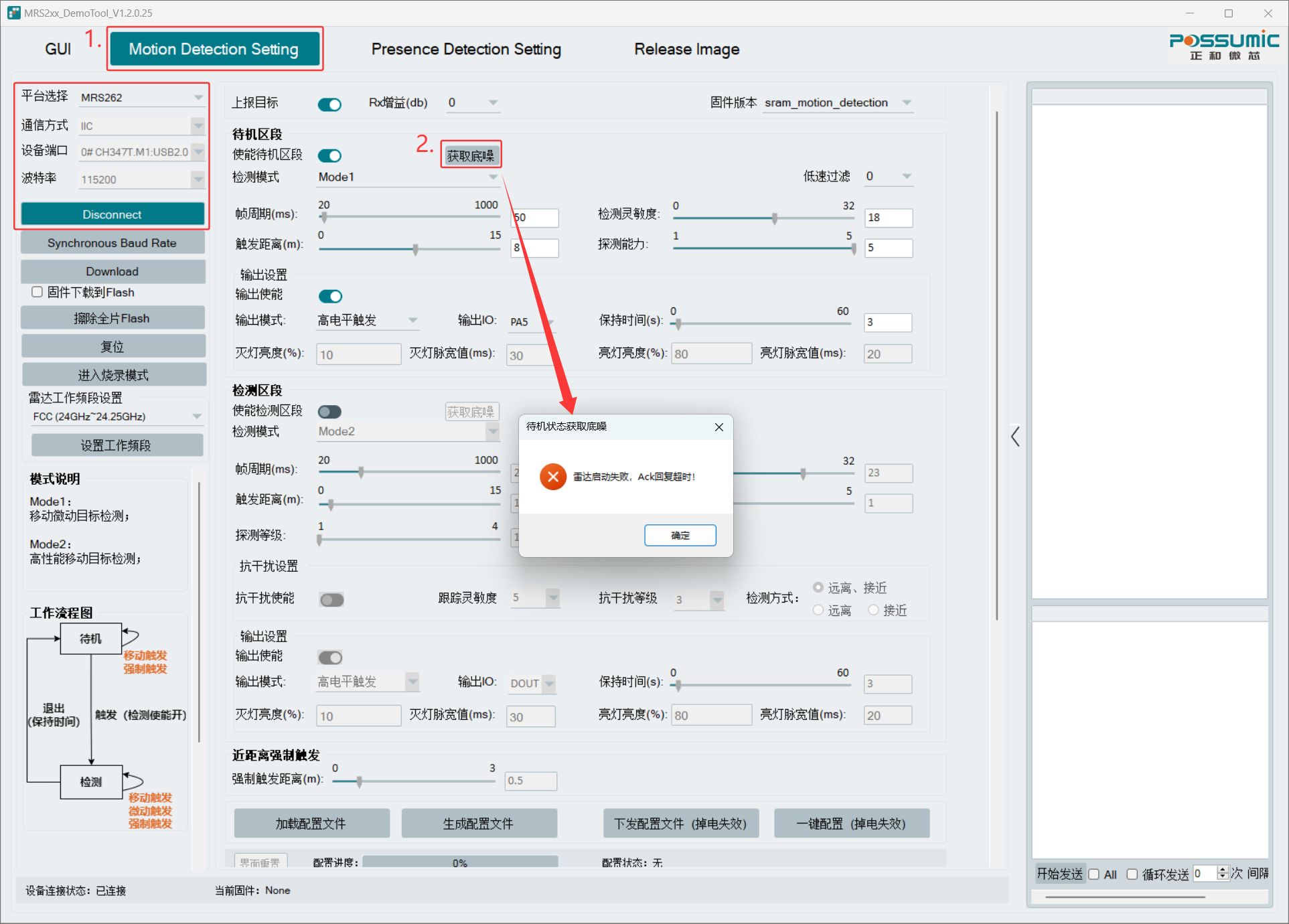Expand the Rx增益(db) dropdown
The image size is (1289, 924).
pyautogui.click(x=473, y=102)
